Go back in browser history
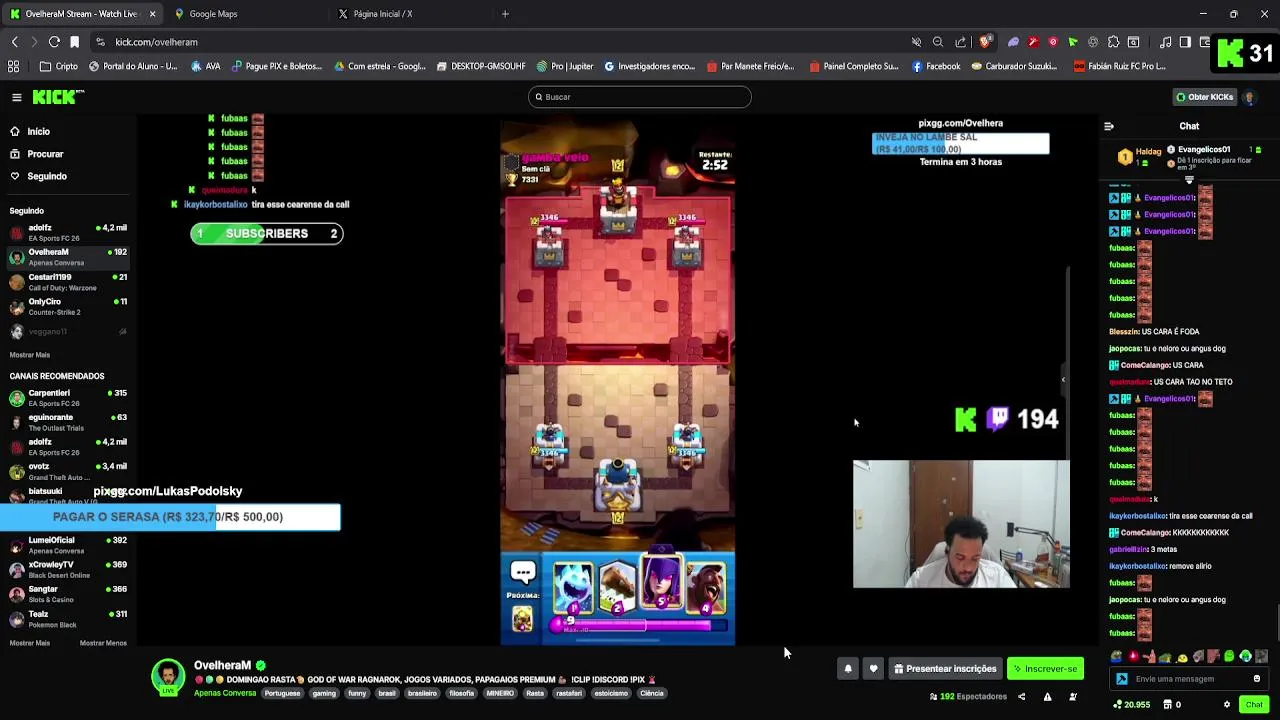 pyautogui.click(x=14, y=42)
